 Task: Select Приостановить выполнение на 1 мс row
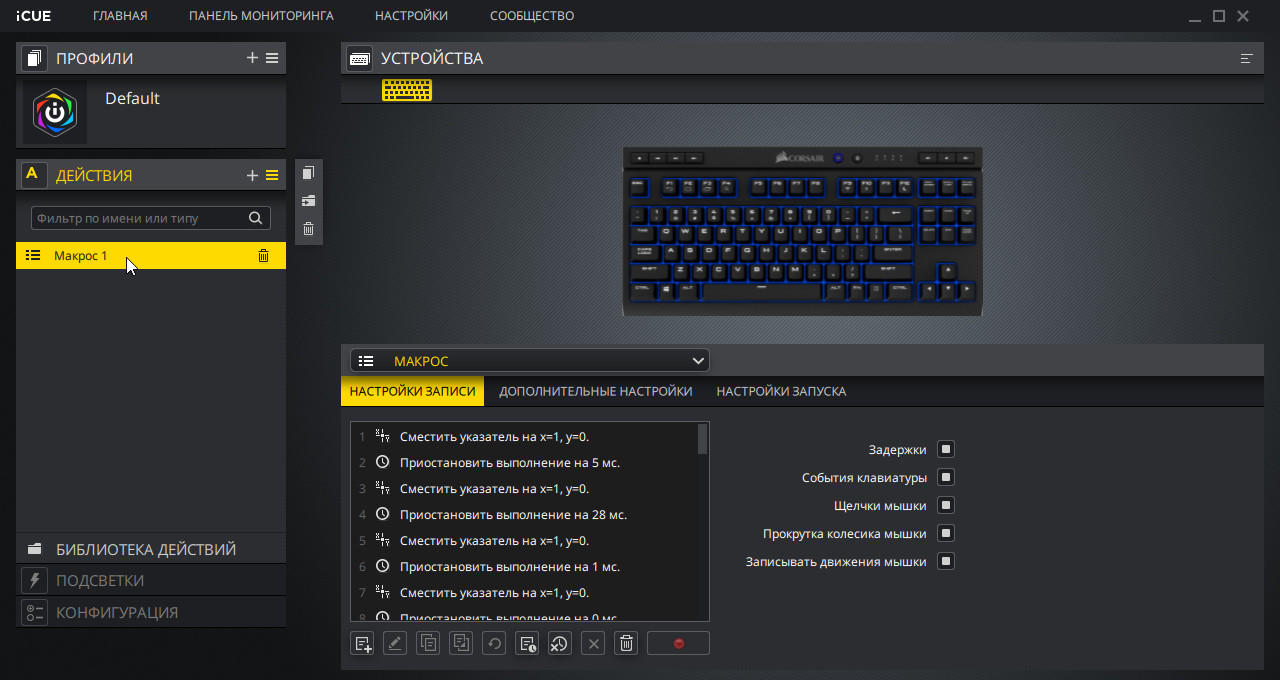[x=524, y=567]
